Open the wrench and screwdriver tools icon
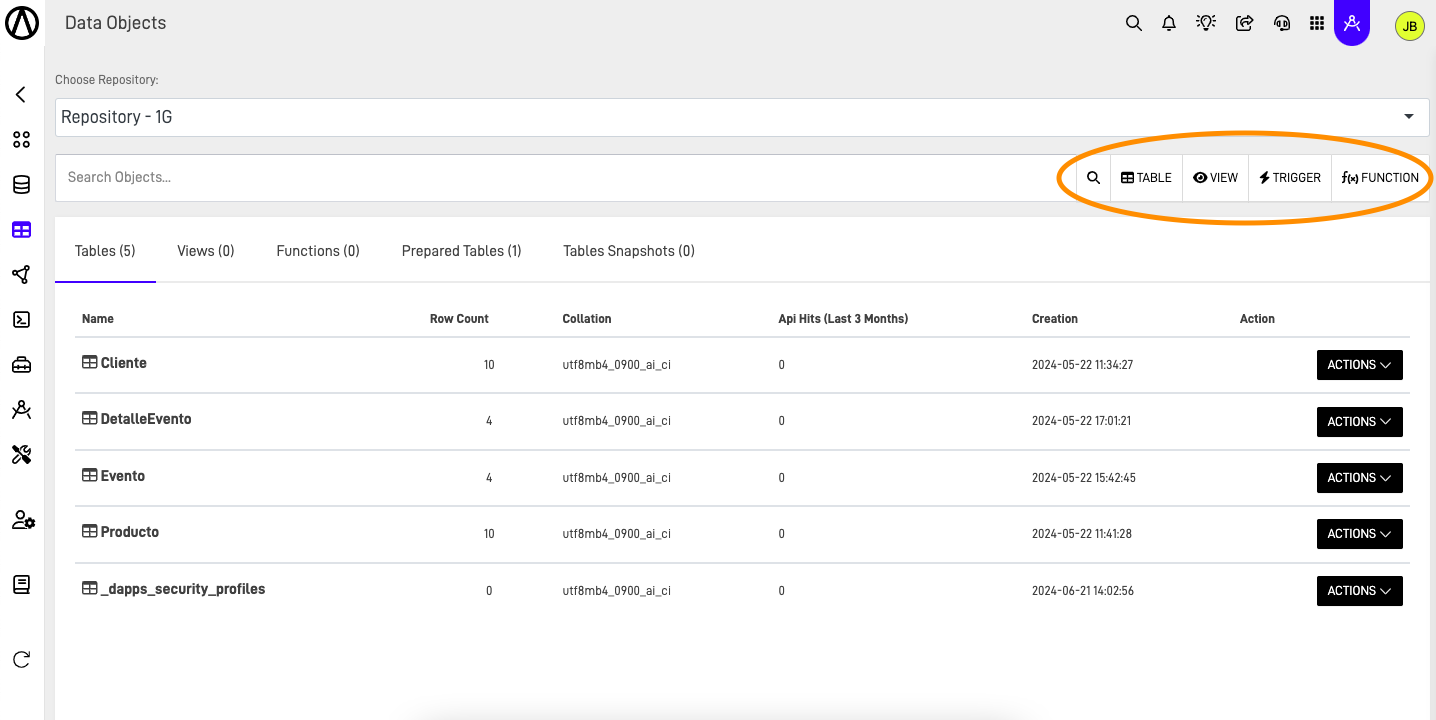The image size is (1436, 720). (x=21, y=455)
